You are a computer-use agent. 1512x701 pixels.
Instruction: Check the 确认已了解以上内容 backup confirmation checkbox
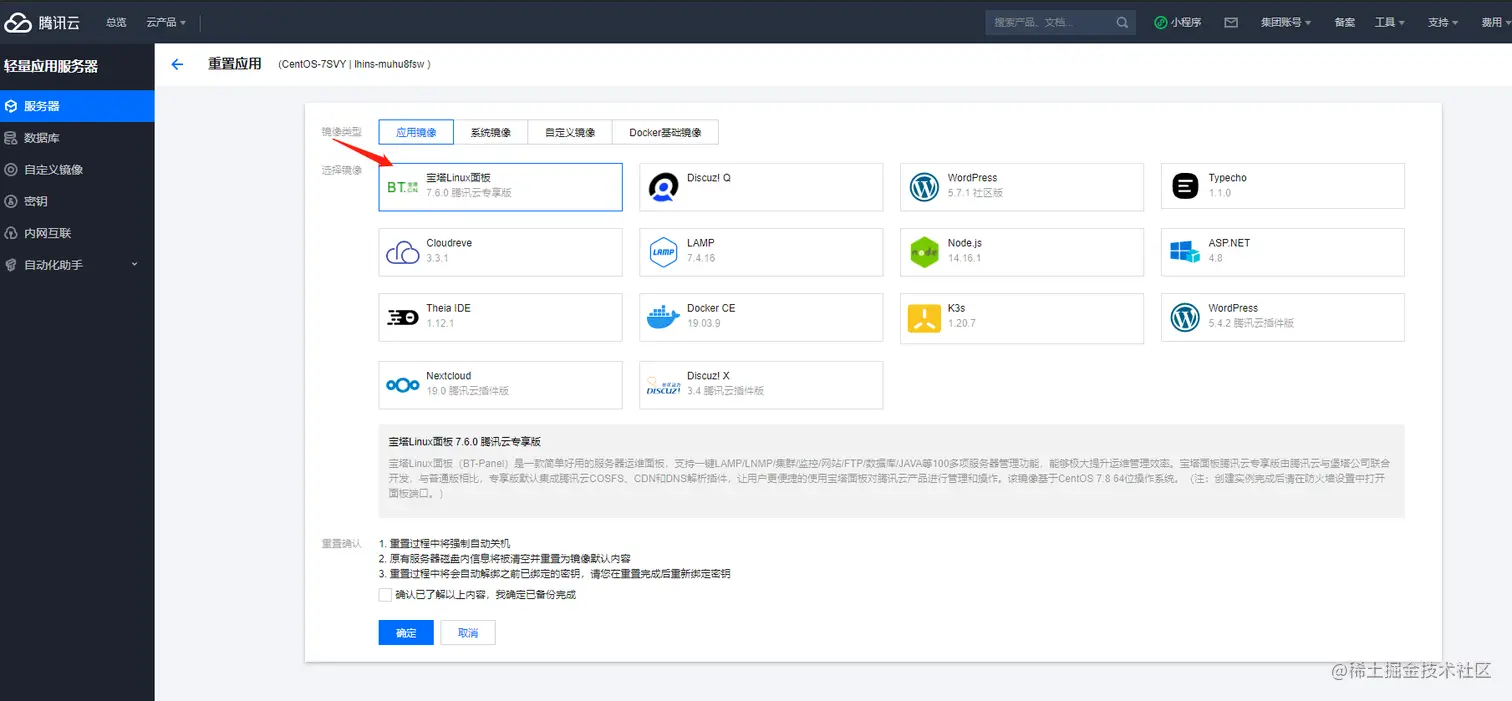point(385,595)
